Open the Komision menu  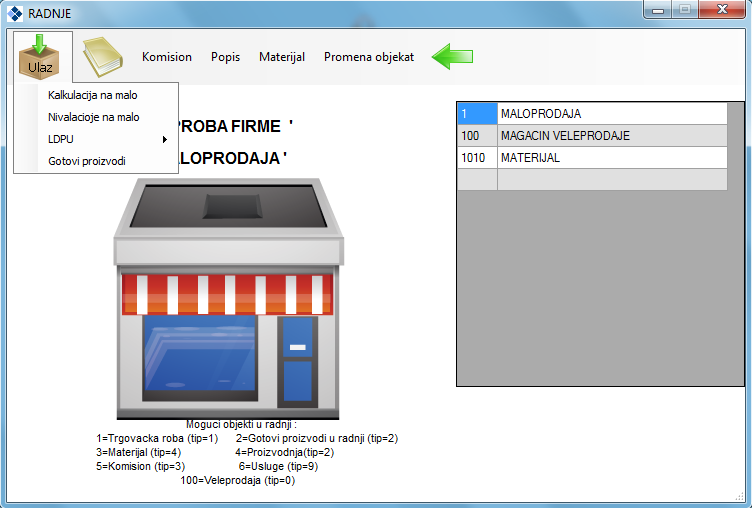click(167, 57)
